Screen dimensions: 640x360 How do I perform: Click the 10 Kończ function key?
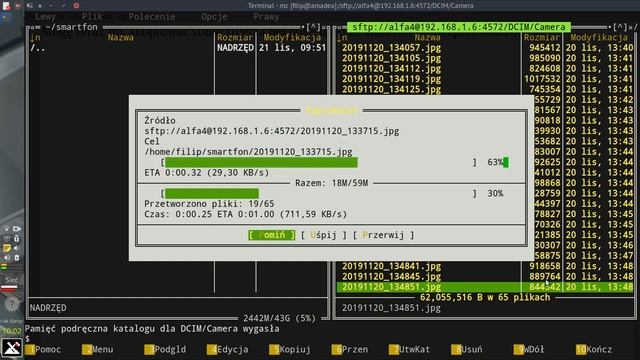coord(594,349)
